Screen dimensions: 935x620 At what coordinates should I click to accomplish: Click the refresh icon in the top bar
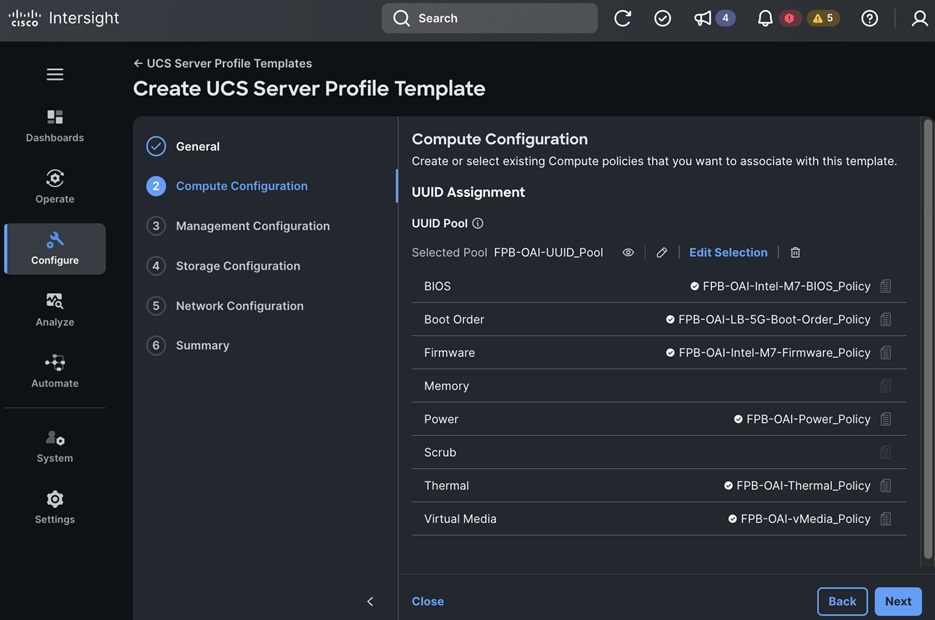pyautogui.click(x=622, y=18)
